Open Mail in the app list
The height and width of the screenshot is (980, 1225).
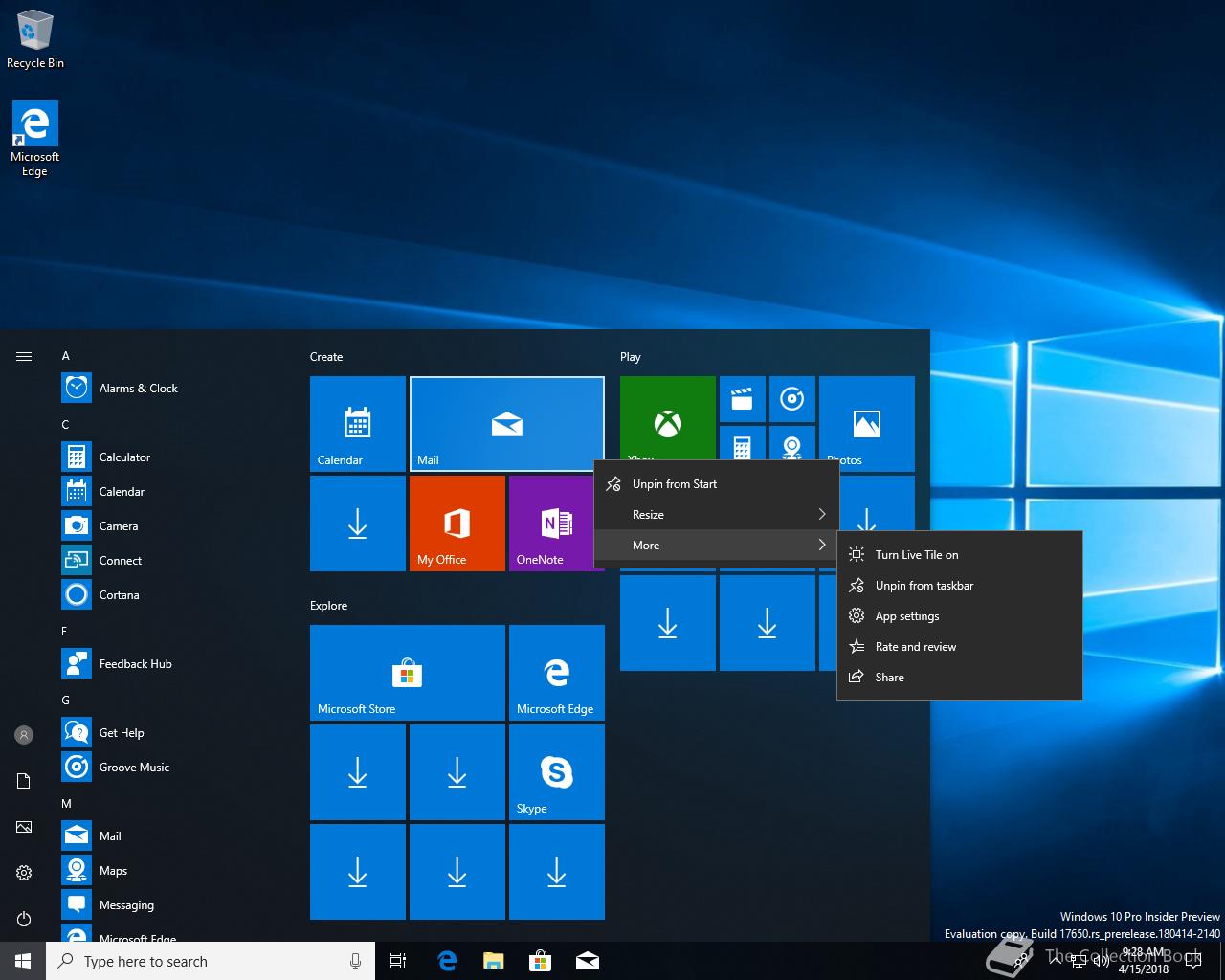click(172, 835)
